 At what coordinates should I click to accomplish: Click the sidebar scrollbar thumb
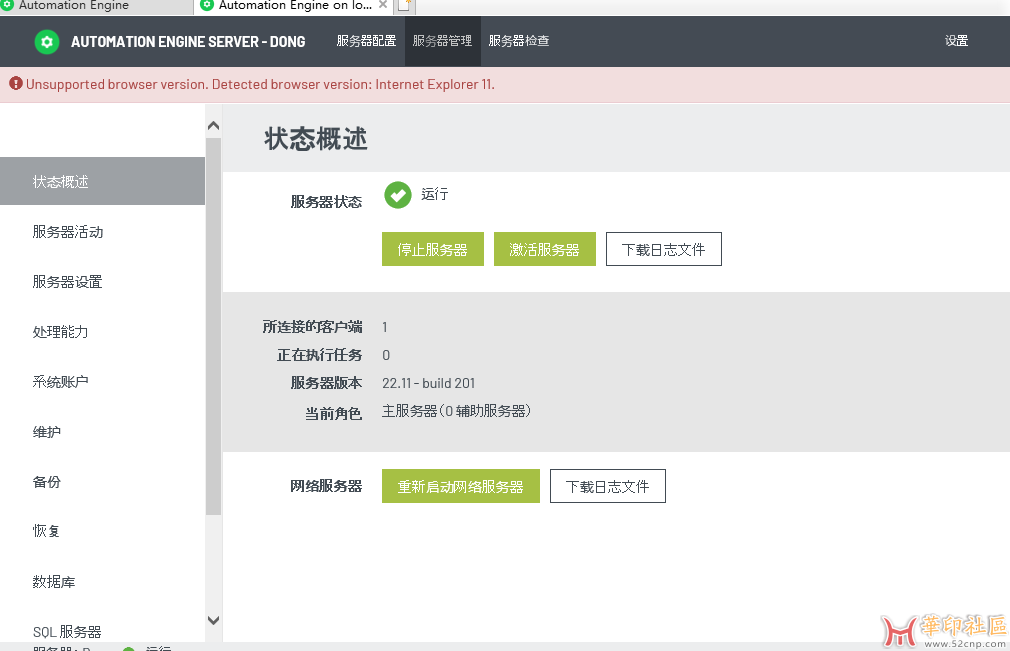tap(214, 326)
